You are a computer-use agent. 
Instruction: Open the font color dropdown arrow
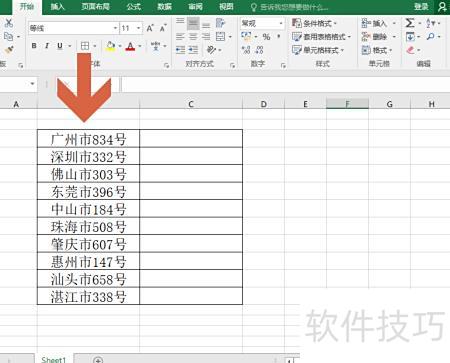click(x=140, y=46)
